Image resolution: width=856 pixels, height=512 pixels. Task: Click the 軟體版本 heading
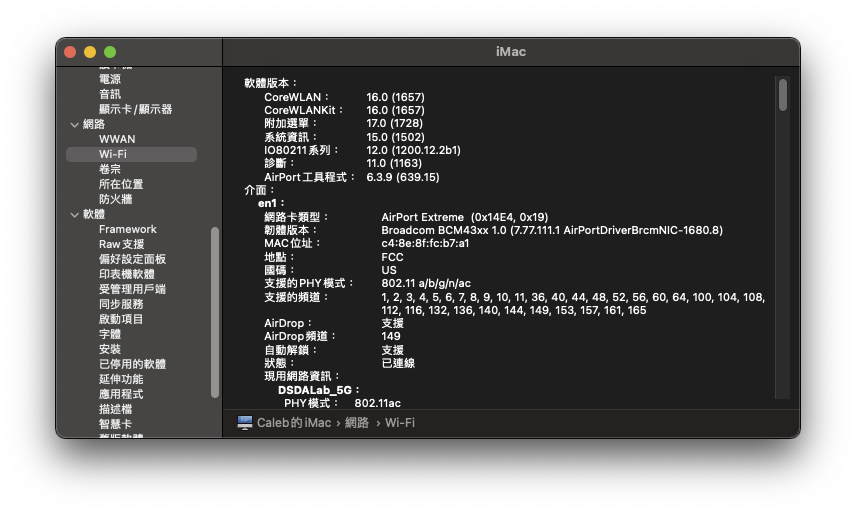click(x=271, y=83)
